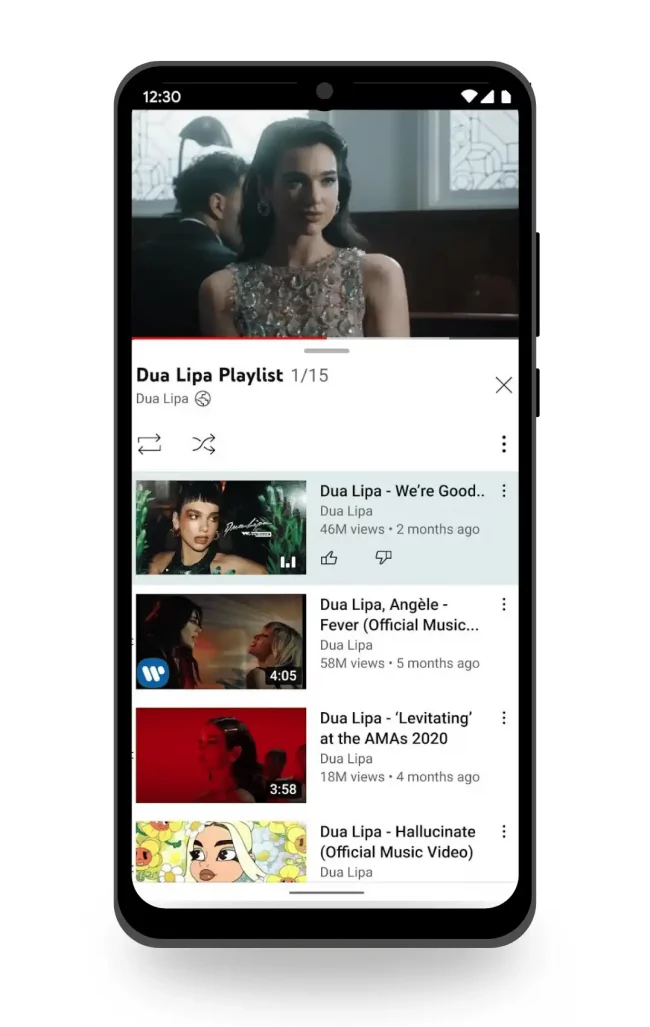Toggle shuffle for the playlist
The width and height of the screenshot is (650, 1027).
click(204, 444)
